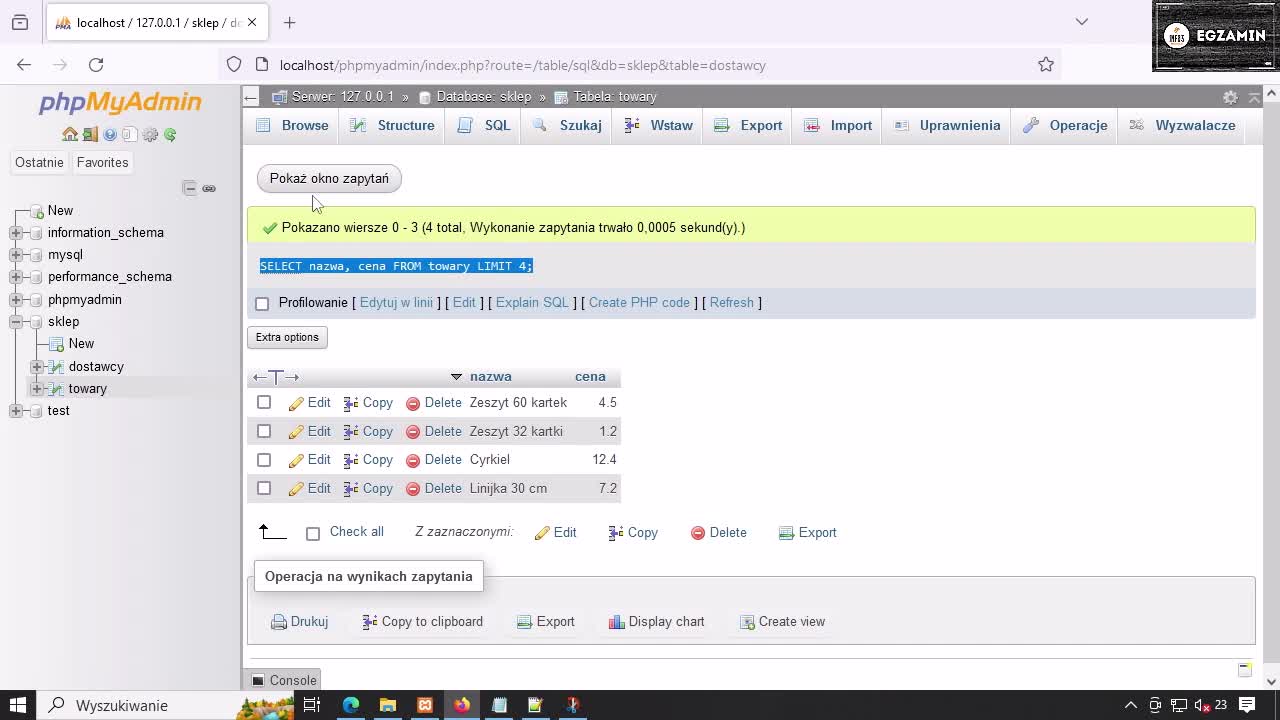Image resolution: width=1280 pixels, height=720 pixels.
Task: Click Pokaż okno zapytań button
Action: (329, 178)
